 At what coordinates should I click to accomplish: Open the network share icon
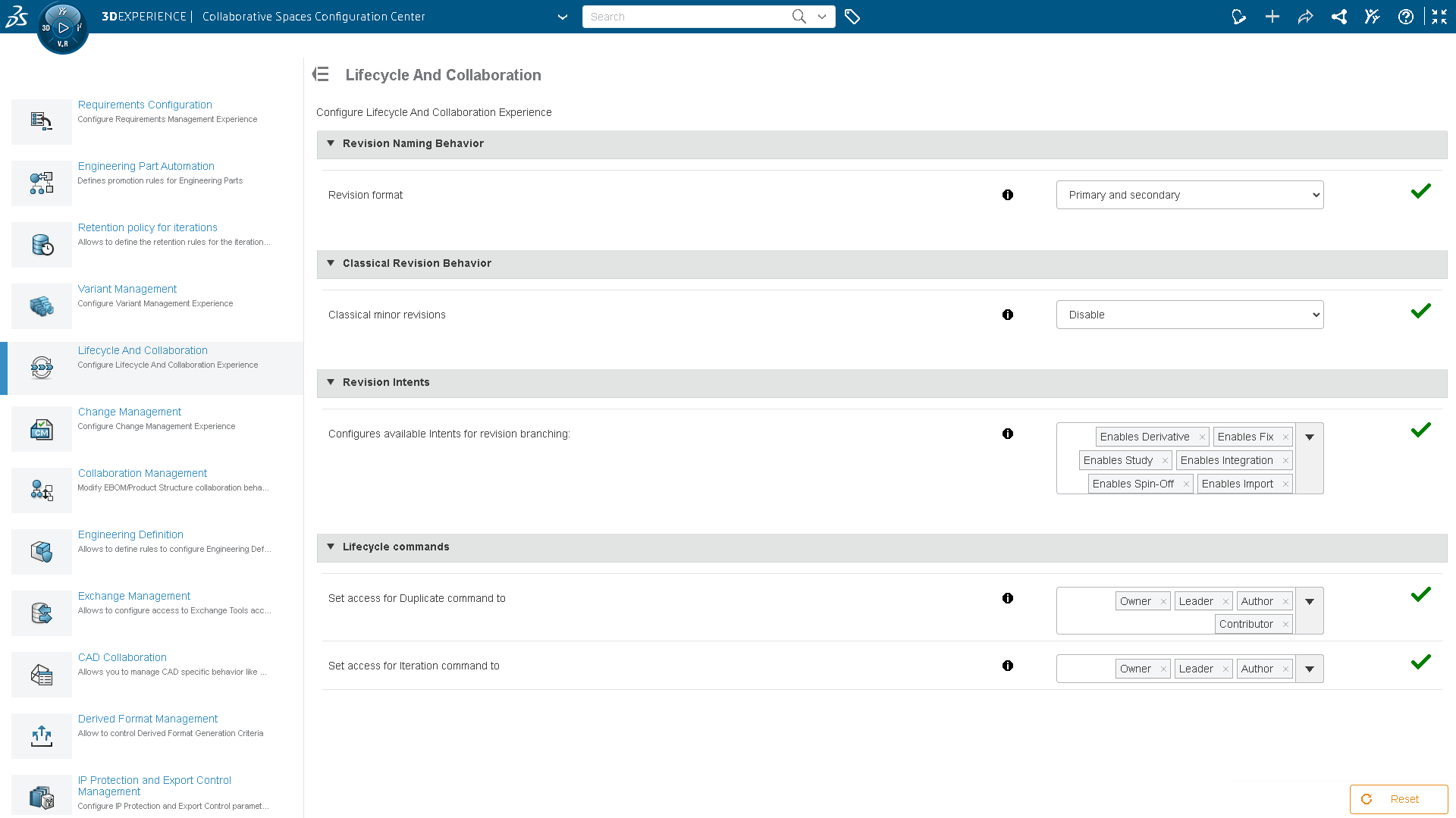[1339, 17]
